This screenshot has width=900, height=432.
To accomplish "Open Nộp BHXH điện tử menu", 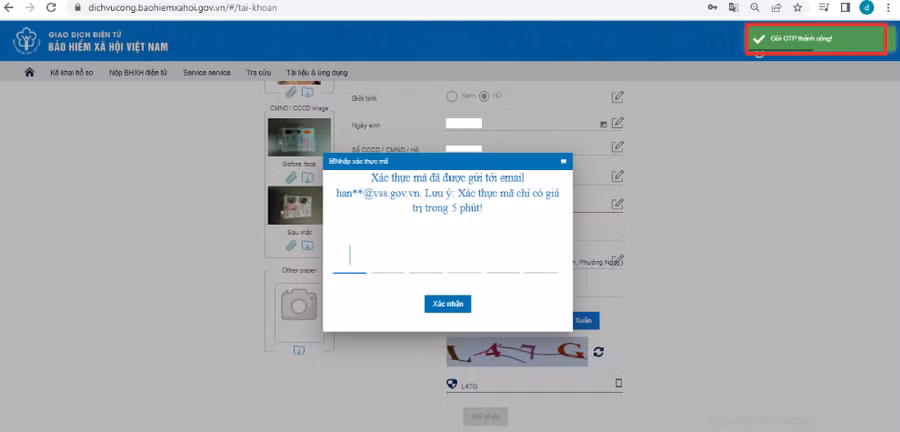I will (x=138, y=73).
